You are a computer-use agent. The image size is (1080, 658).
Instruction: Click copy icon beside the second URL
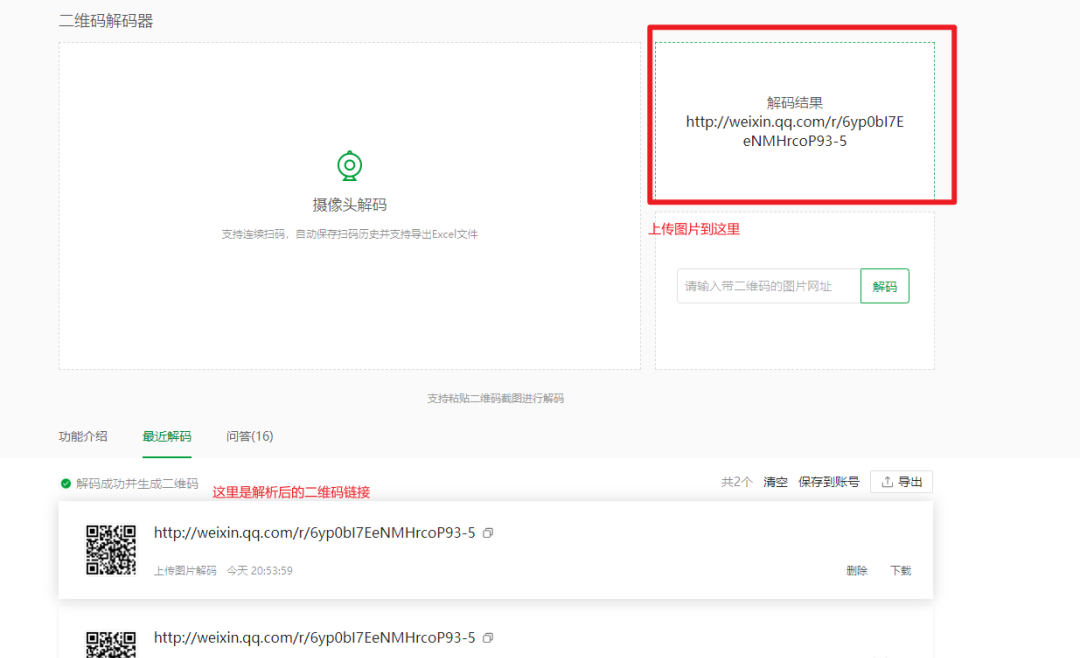click(x=488, y=638)
